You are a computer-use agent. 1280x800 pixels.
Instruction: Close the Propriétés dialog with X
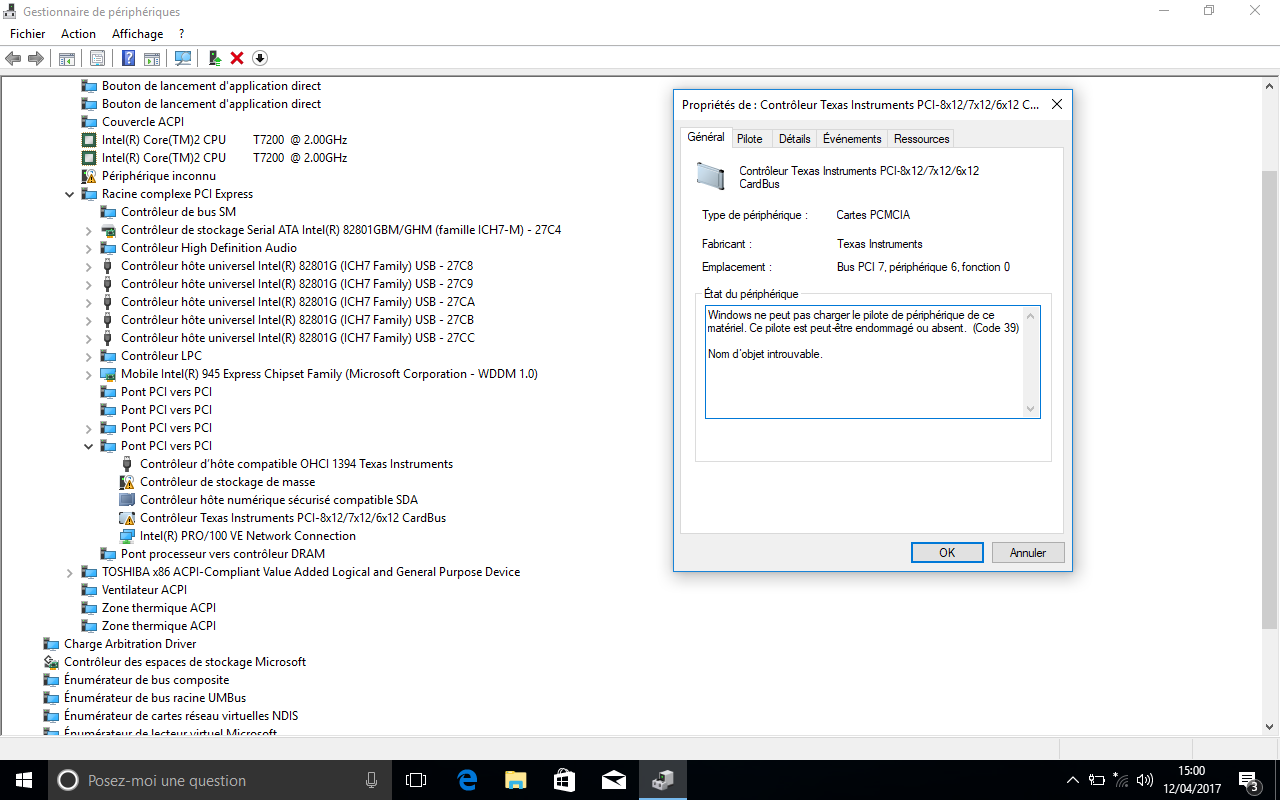[x=1056, y=104]
